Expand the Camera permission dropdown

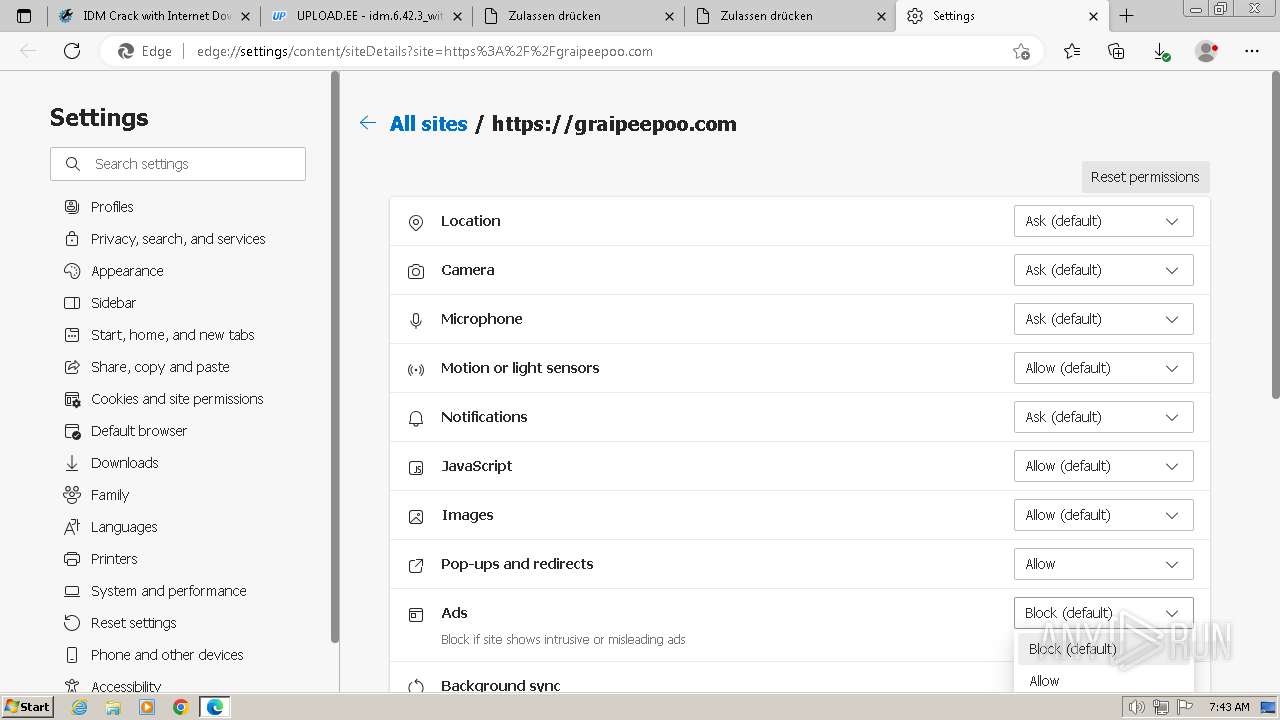[1103, 270]
